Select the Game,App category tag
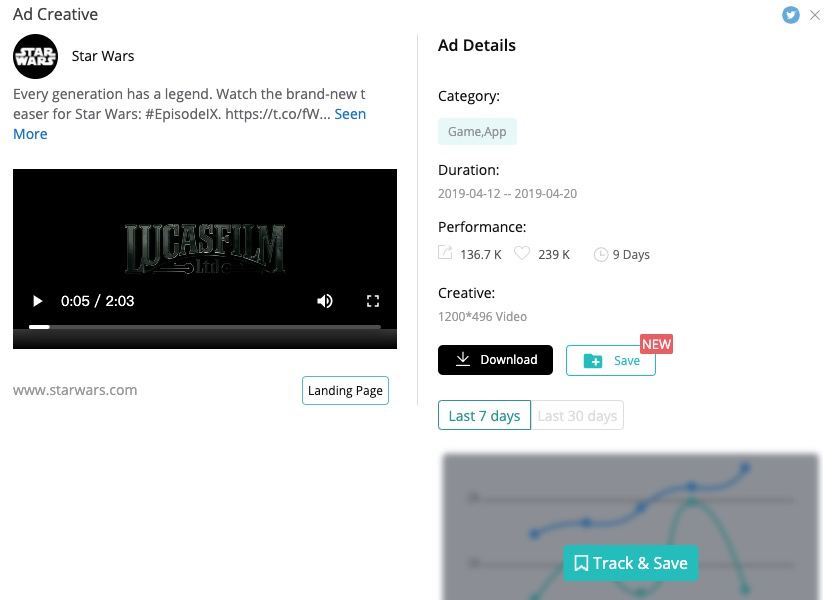Image resolution: width=834 pixels, height=600 pixels. pos(477,131)
